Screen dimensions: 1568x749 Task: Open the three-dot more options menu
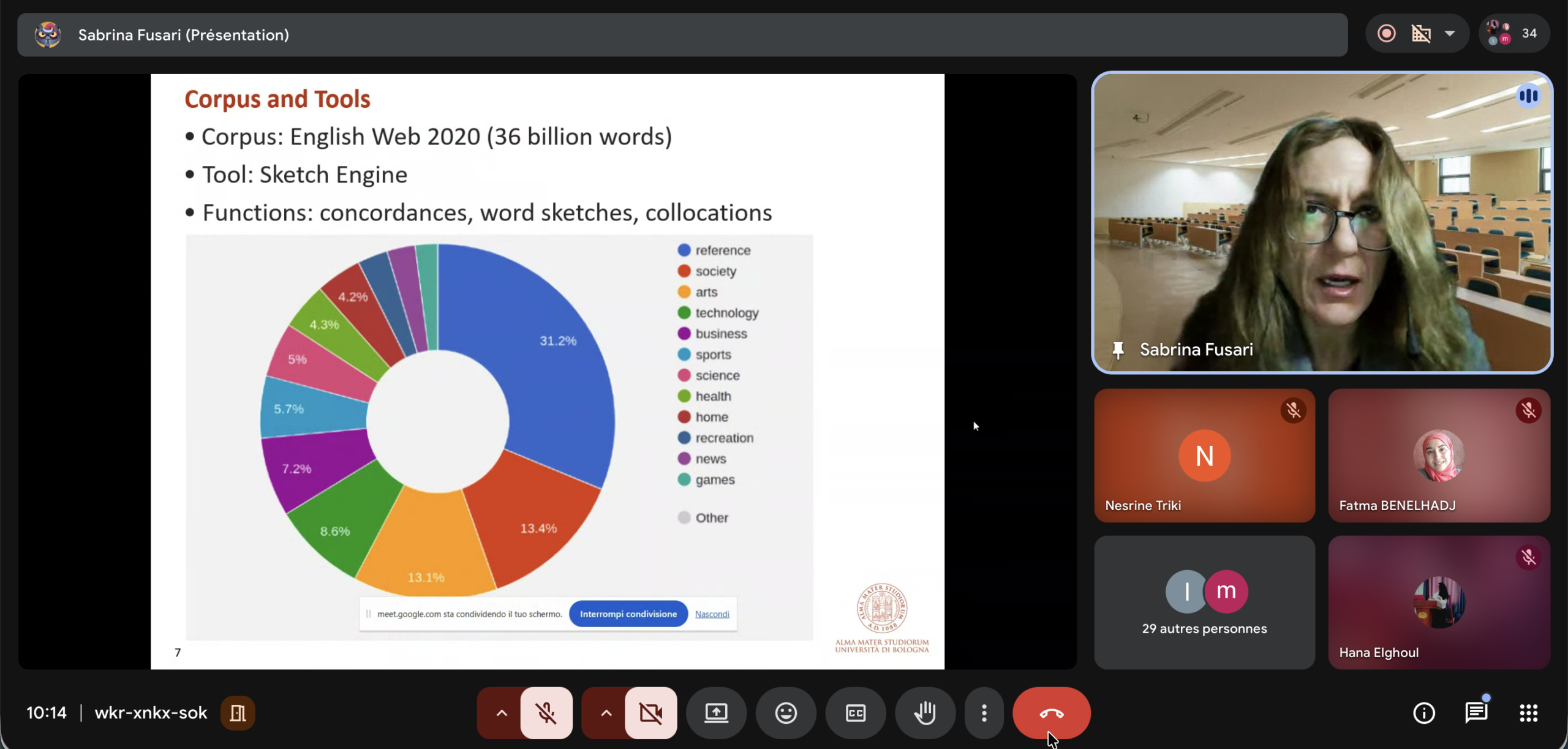pyautogui.click(x=984, y=713)
